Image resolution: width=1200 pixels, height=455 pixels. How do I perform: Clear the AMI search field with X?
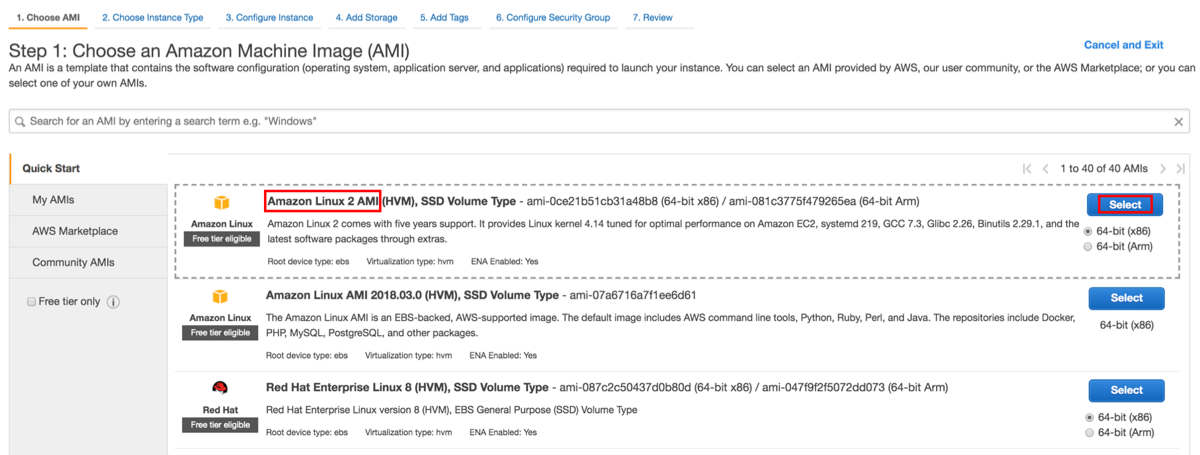coord(1180,121)
